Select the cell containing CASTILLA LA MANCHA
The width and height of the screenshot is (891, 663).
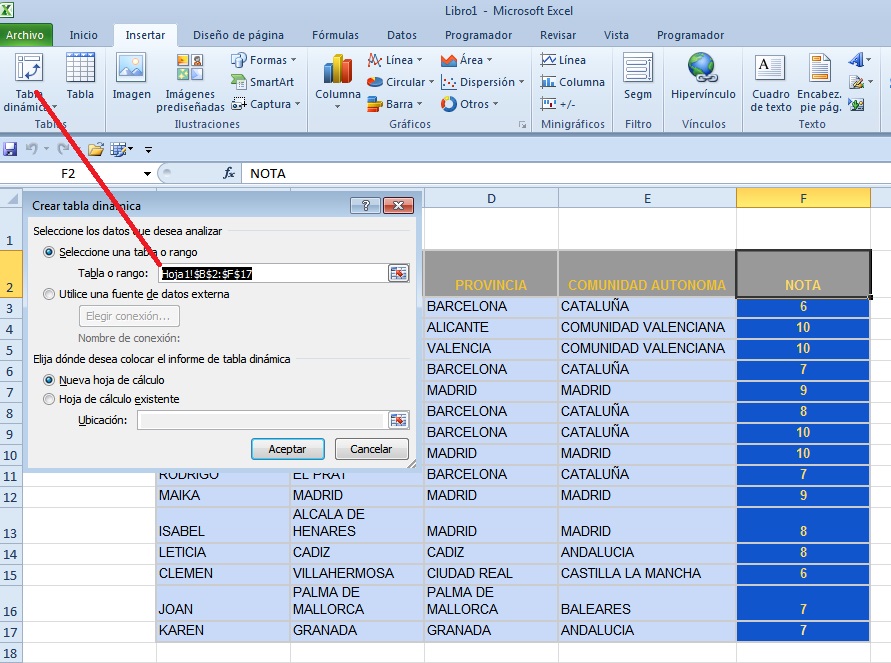point(647,573)
